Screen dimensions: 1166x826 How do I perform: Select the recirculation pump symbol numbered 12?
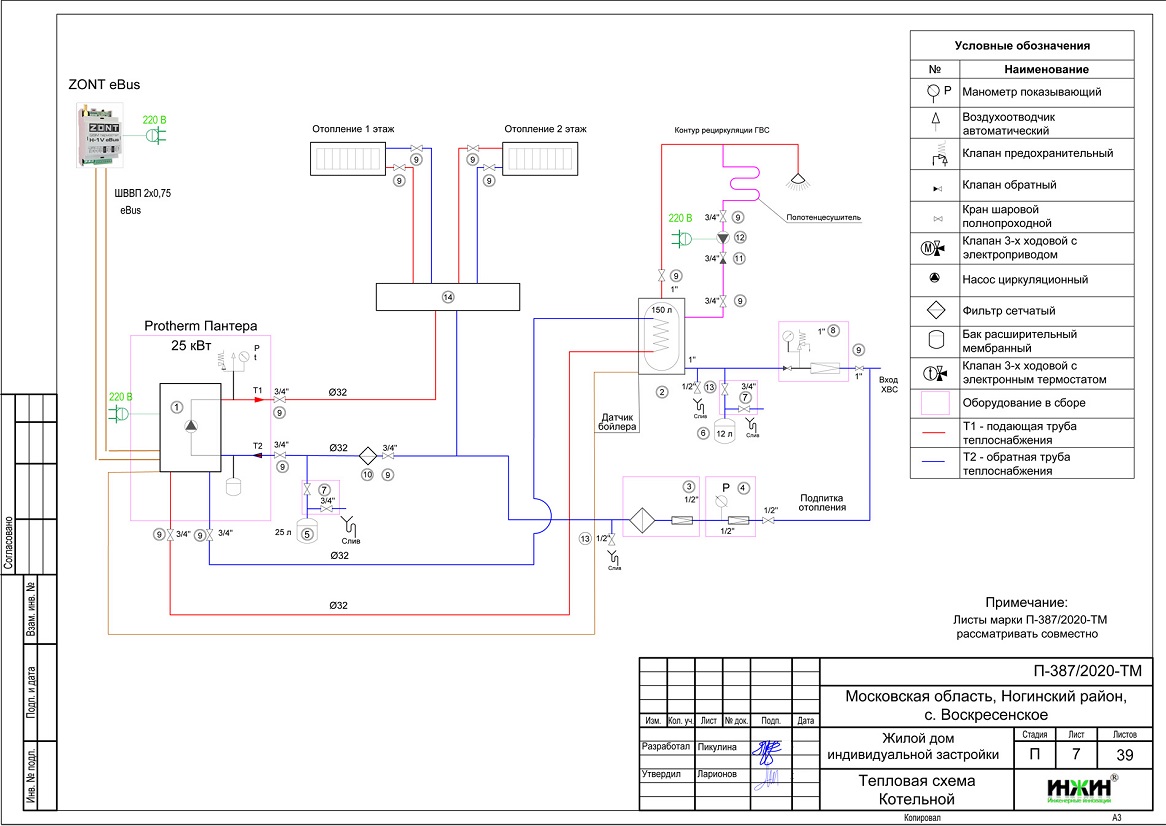tap(723, 239)
